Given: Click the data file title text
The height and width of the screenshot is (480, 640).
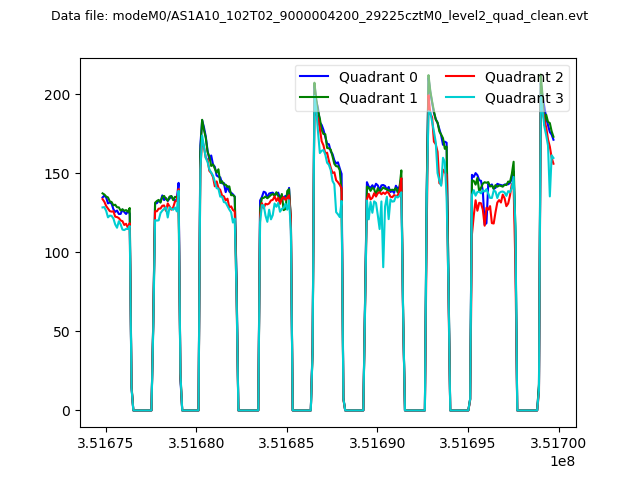Looking at the screenshot, I should click(x=319, y=16).
